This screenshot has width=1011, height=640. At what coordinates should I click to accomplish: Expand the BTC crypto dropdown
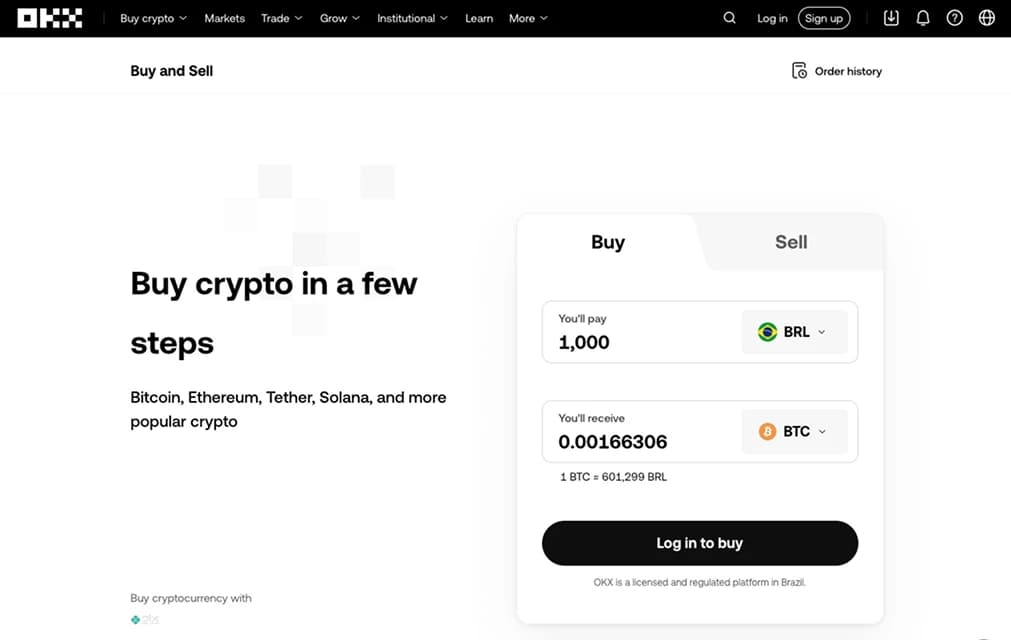pyautogui.click(x=794, y=431)
